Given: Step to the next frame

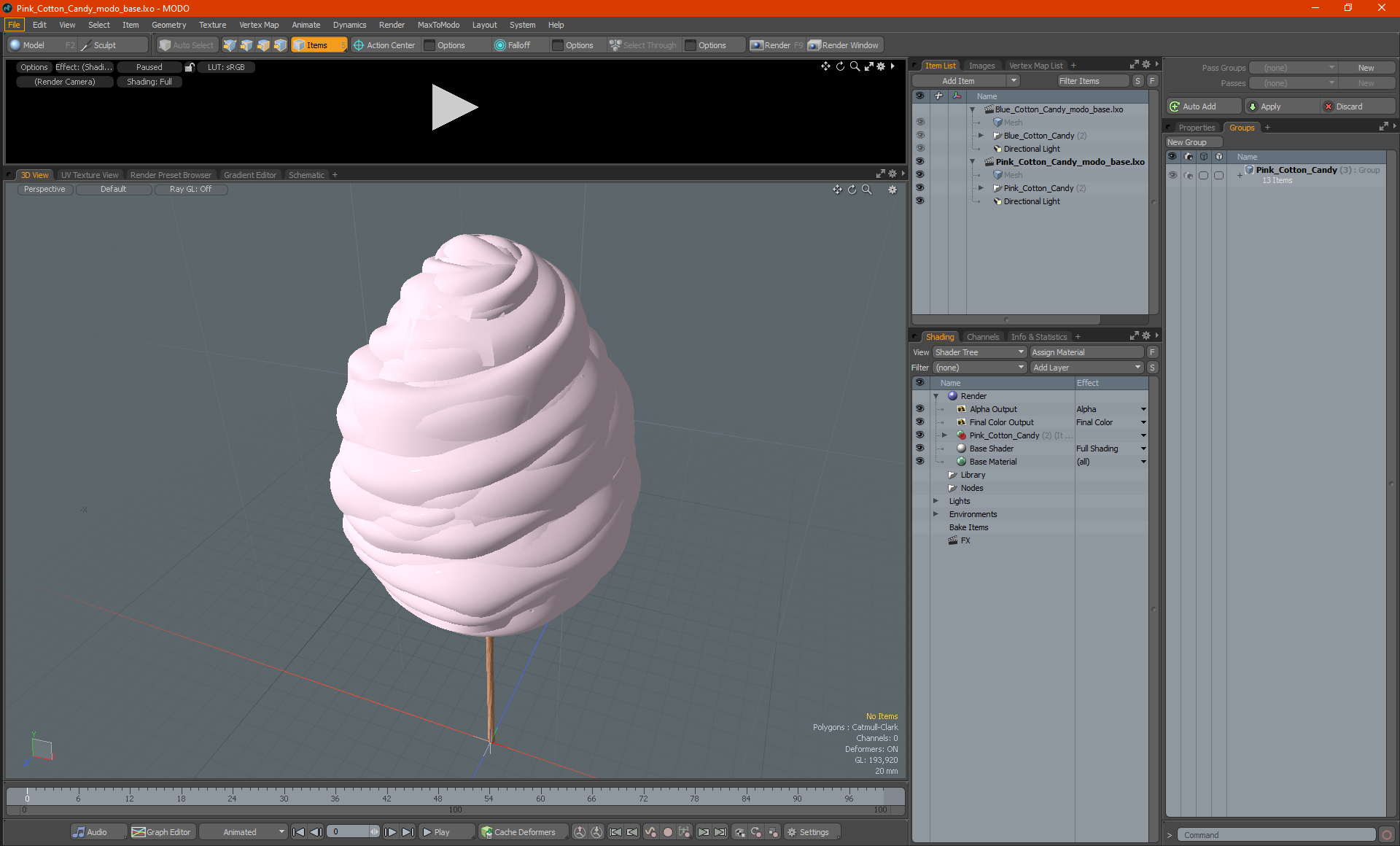Looking at the screenshot, I should 391,832.
